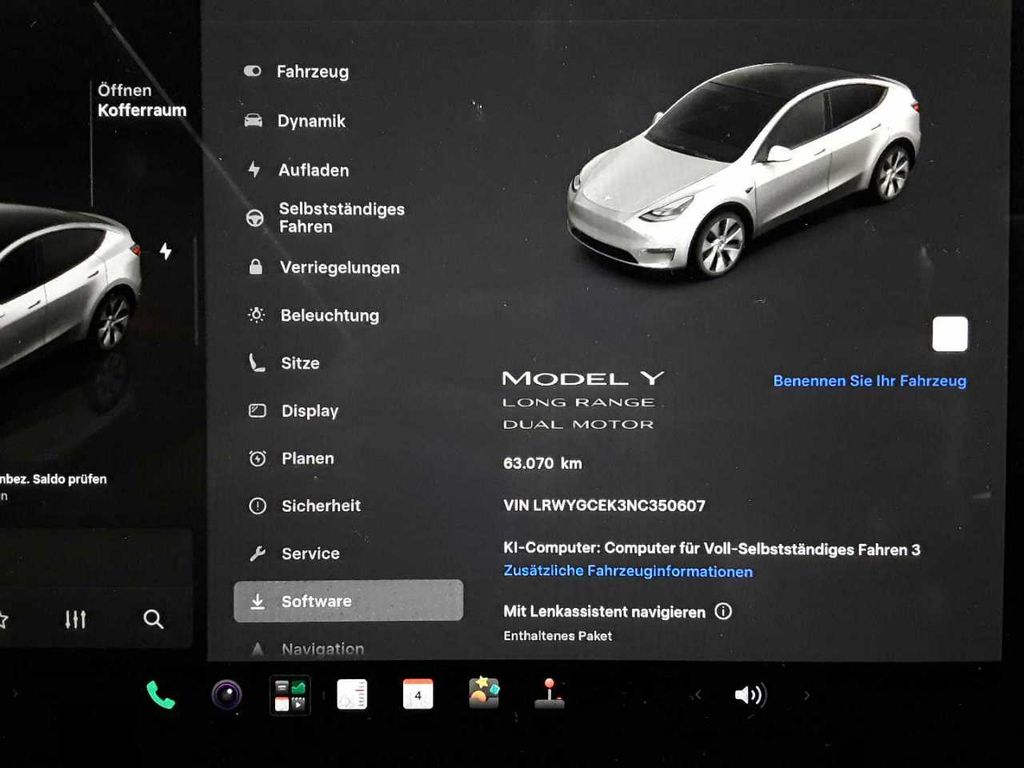
Task: Click the white vehicle color swatch
Action: click(950, 334)
